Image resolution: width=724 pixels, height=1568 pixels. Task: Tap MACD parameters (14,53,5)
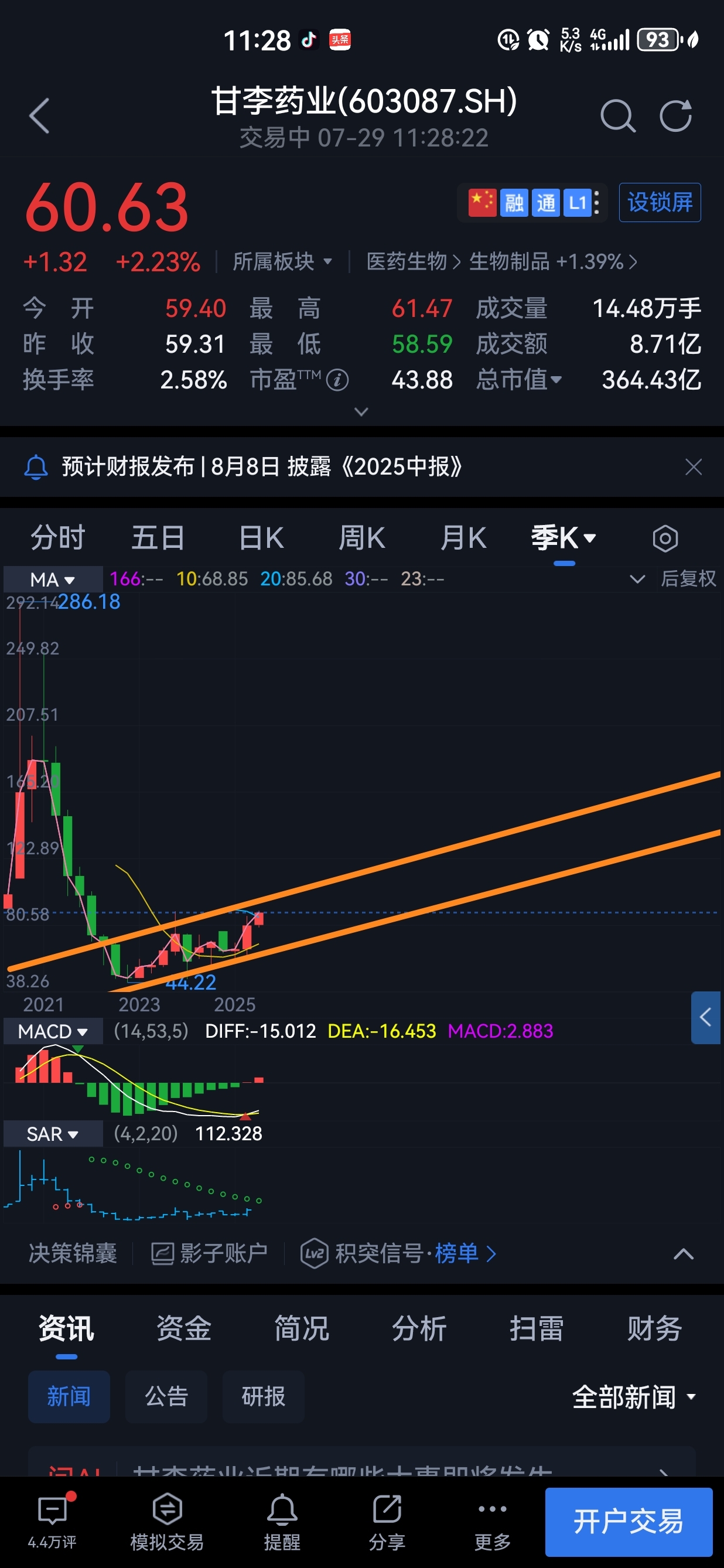pos(151,1031)
